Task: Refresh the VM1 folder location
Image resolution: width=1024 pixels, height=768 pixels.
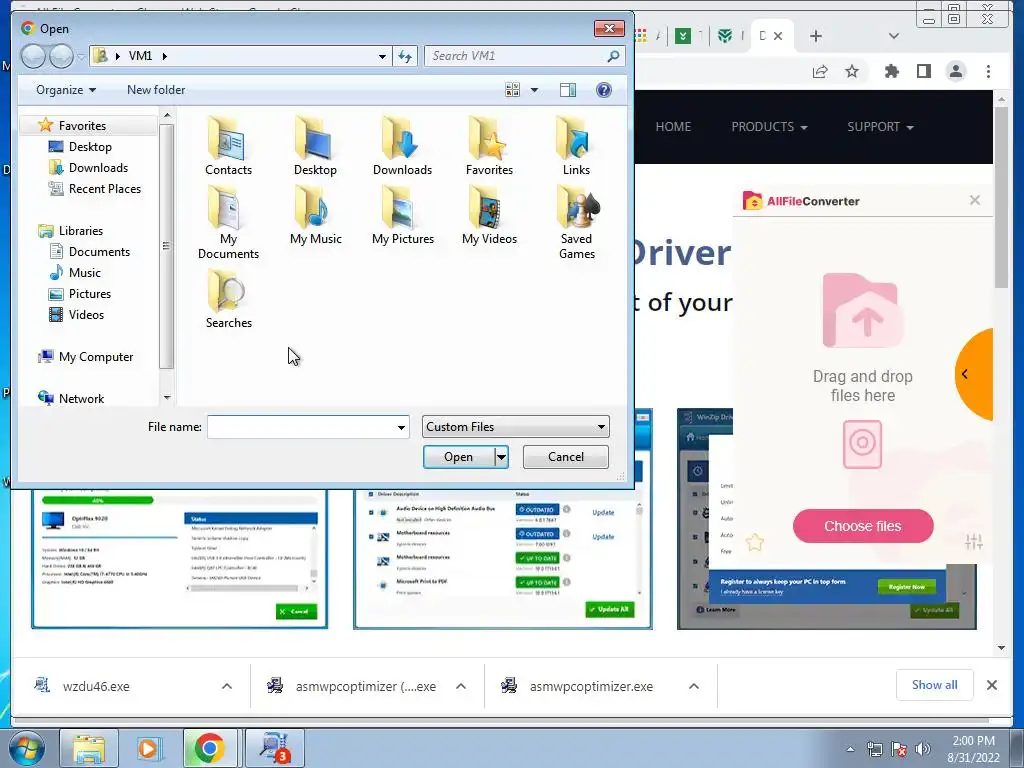Action: [405, 56]
